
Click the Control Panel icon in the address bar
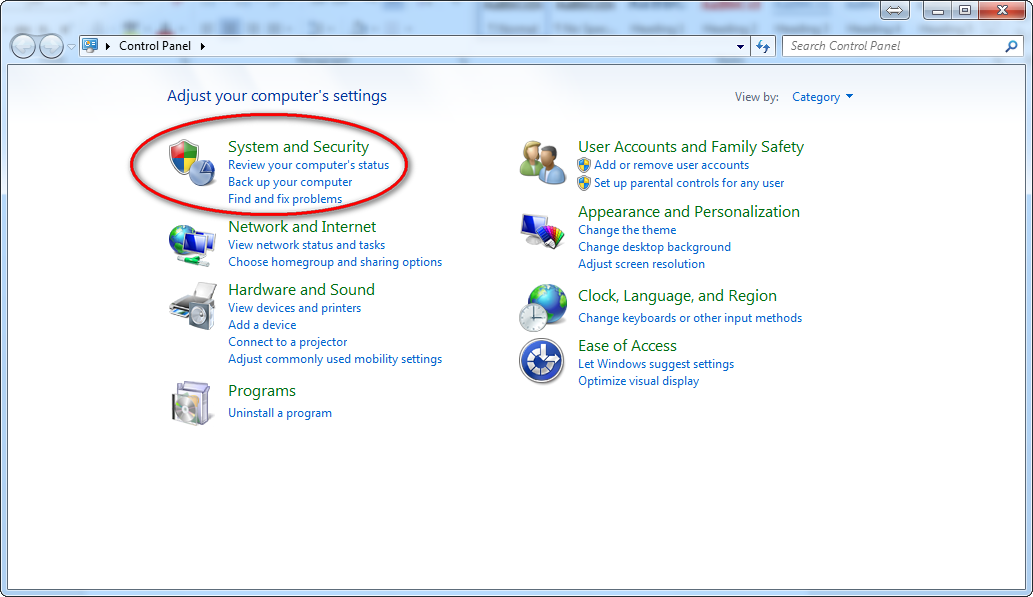pyautogui.click(x=90, y=45)
